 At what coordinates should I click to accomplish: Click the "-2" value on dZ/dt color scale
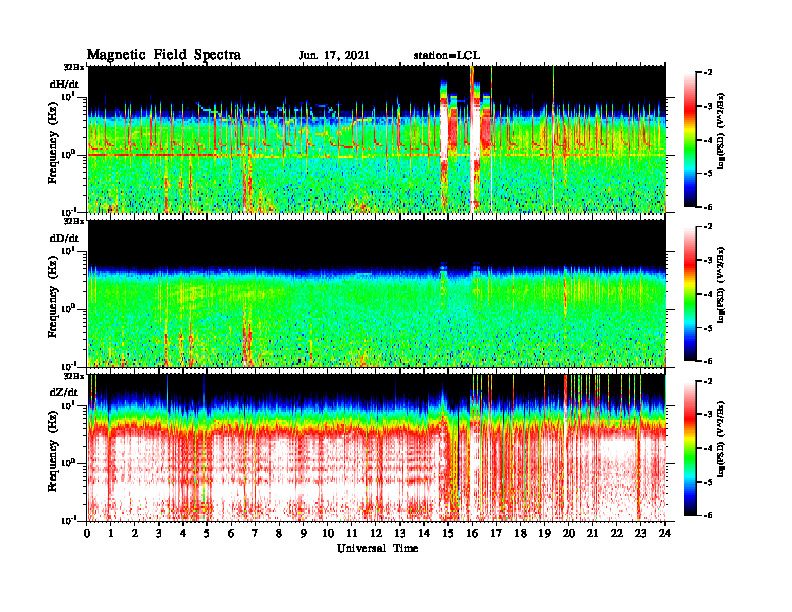pos(707,381)
